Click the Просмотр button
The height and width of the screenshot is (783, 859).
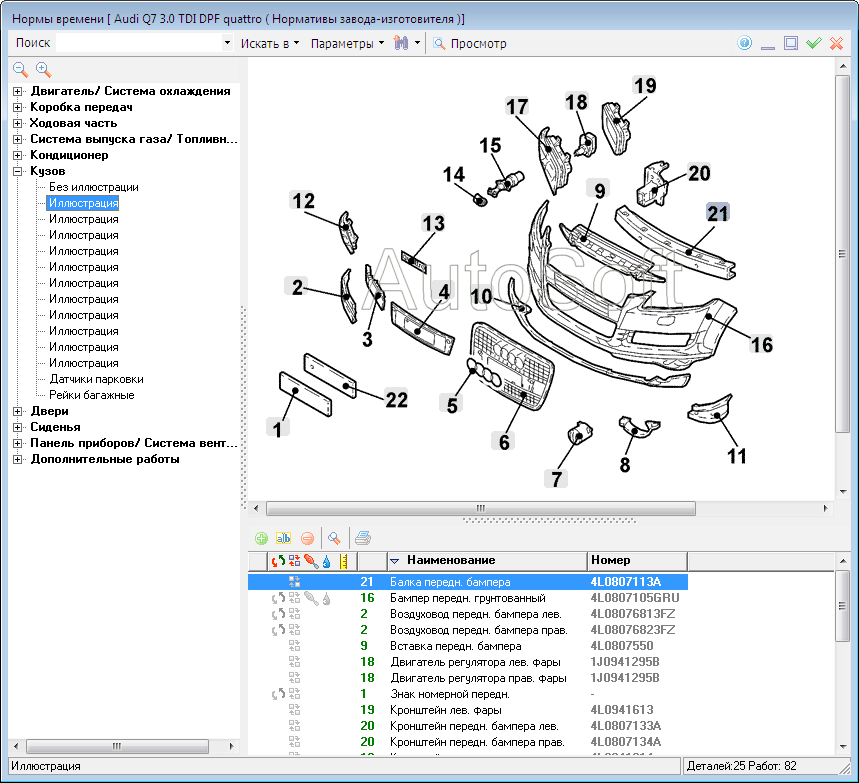(470, 43)
